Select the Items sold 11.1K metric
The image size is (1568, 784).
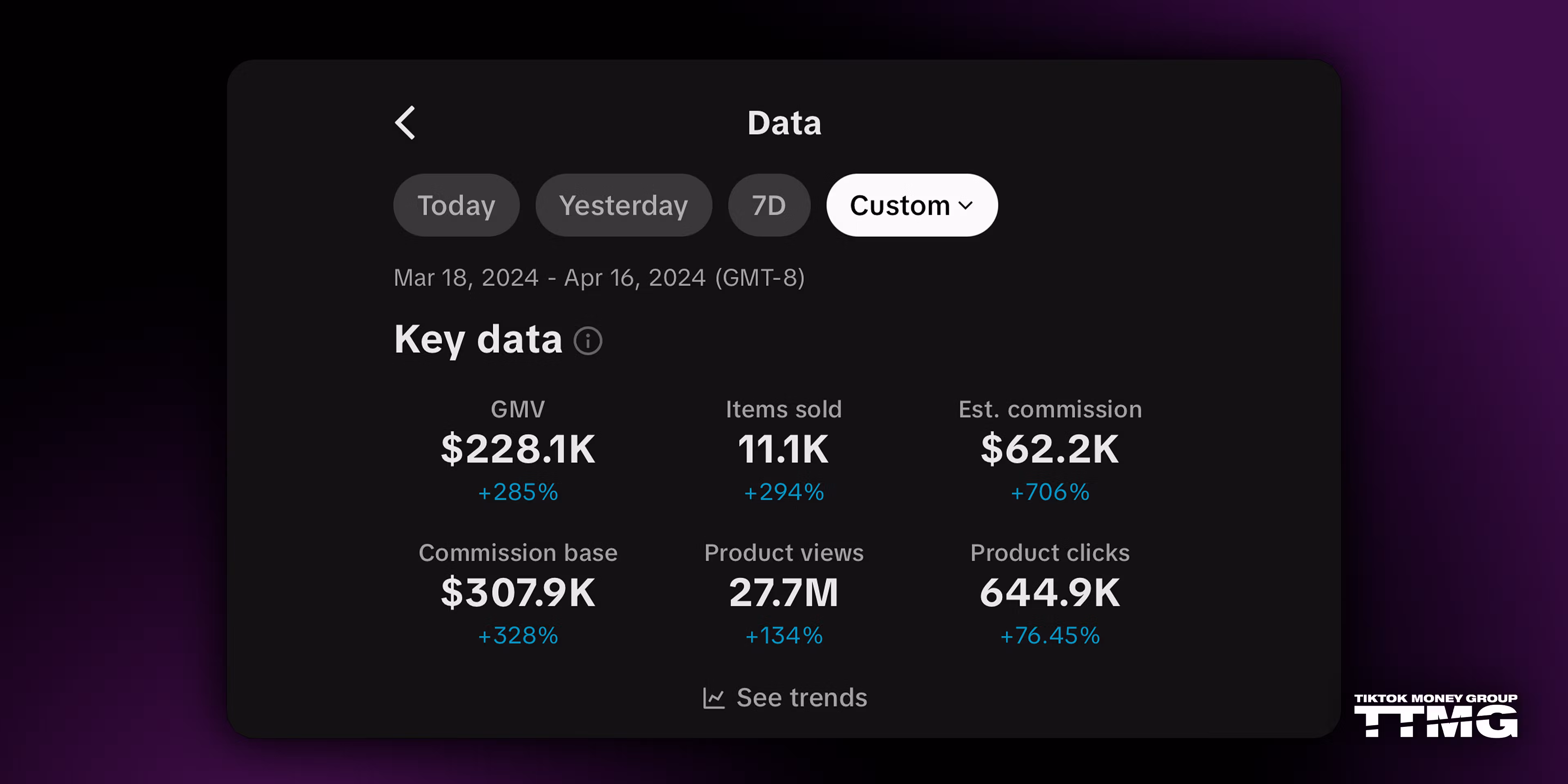click(784, 449)
